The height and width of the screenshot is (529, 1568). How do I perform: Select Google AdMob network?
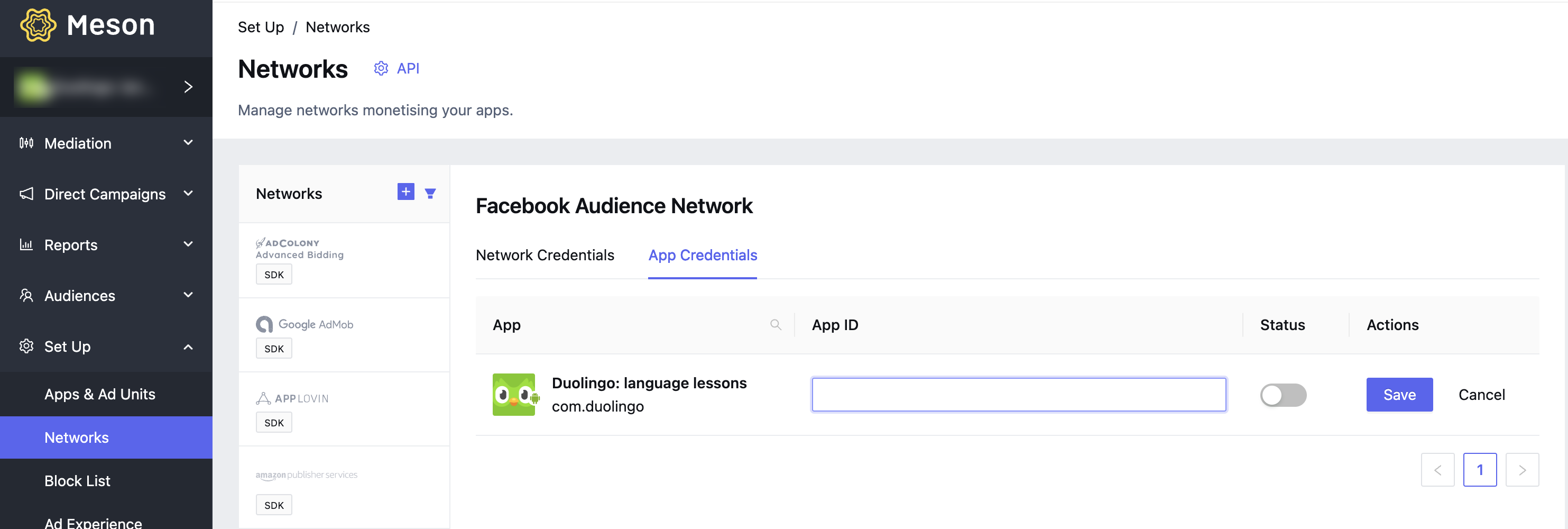344,335
